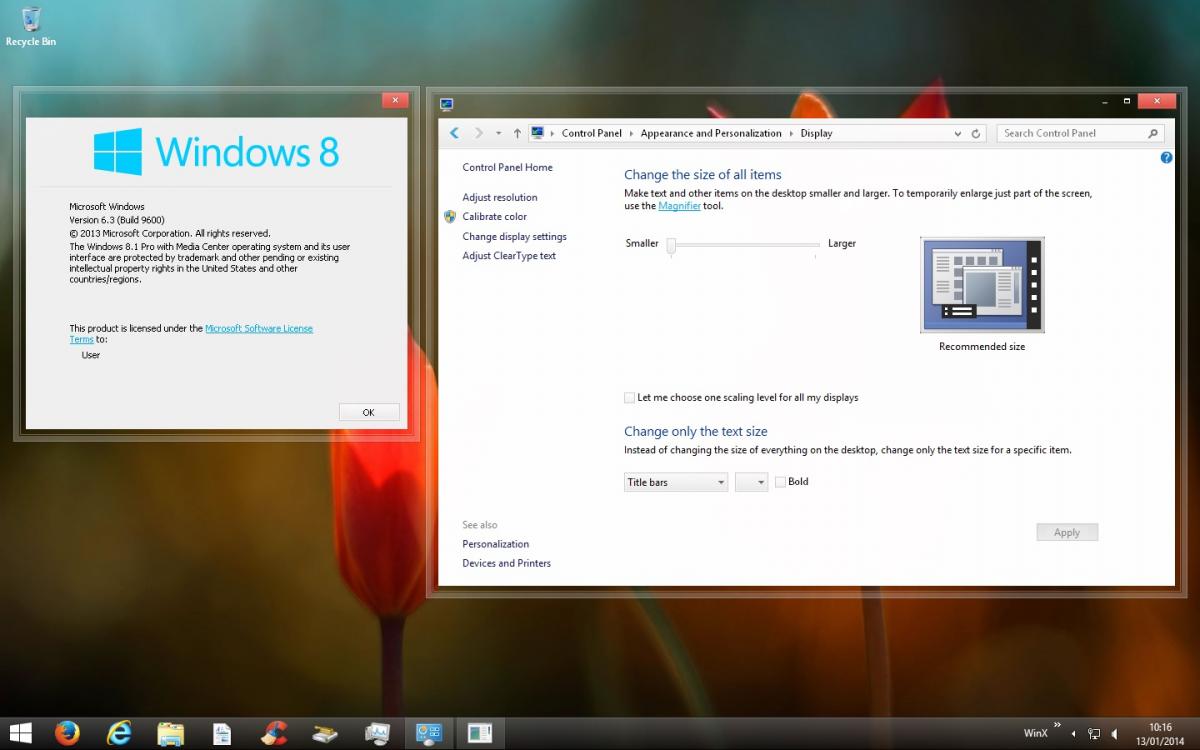Toggle the Bold checkbox

pyautogui.click(x=780, y=482)
